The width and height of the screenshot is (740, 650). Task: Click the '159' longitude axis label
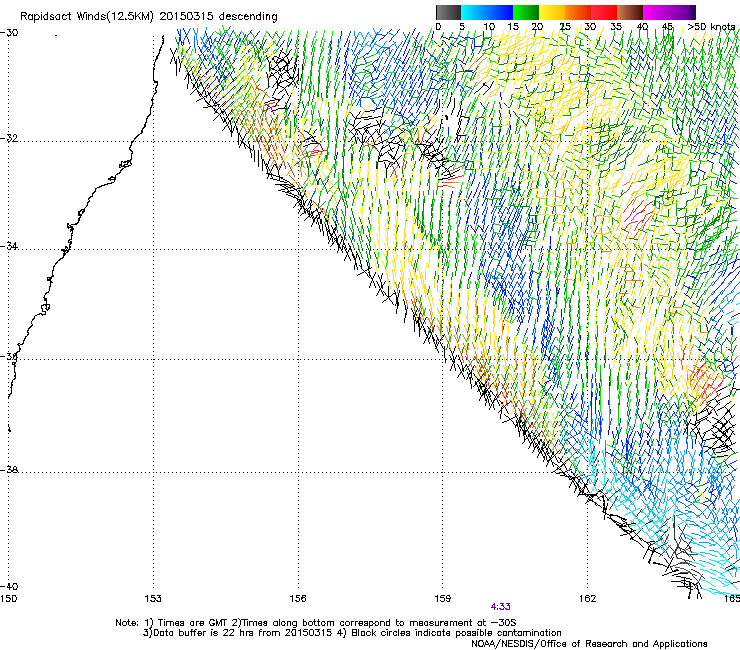pyautogui.click(x=443, y=599)
